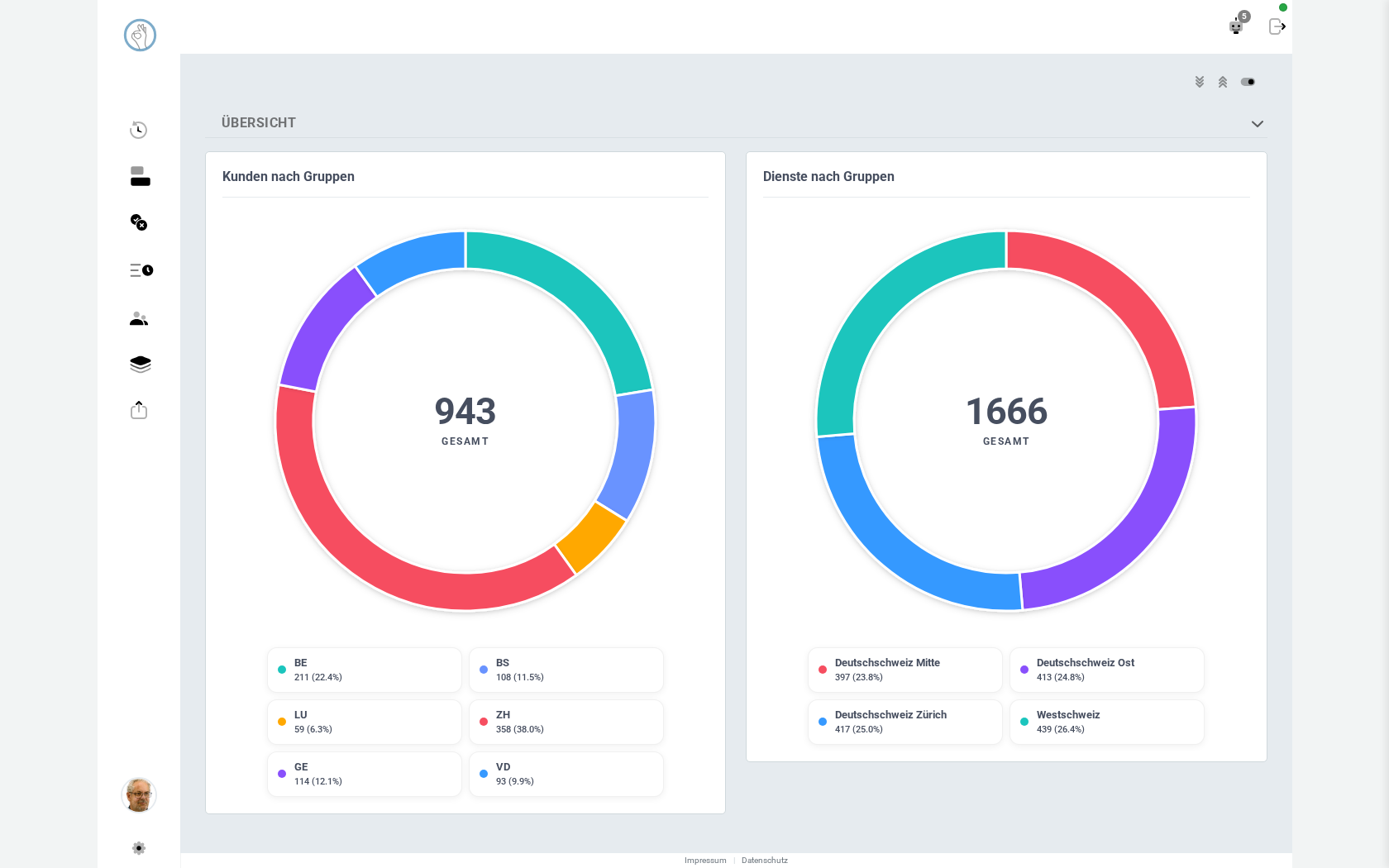Open the check-and-cross status sidebar icon
This screenshot has width=1389, height=868.
(x=139, y=222)
